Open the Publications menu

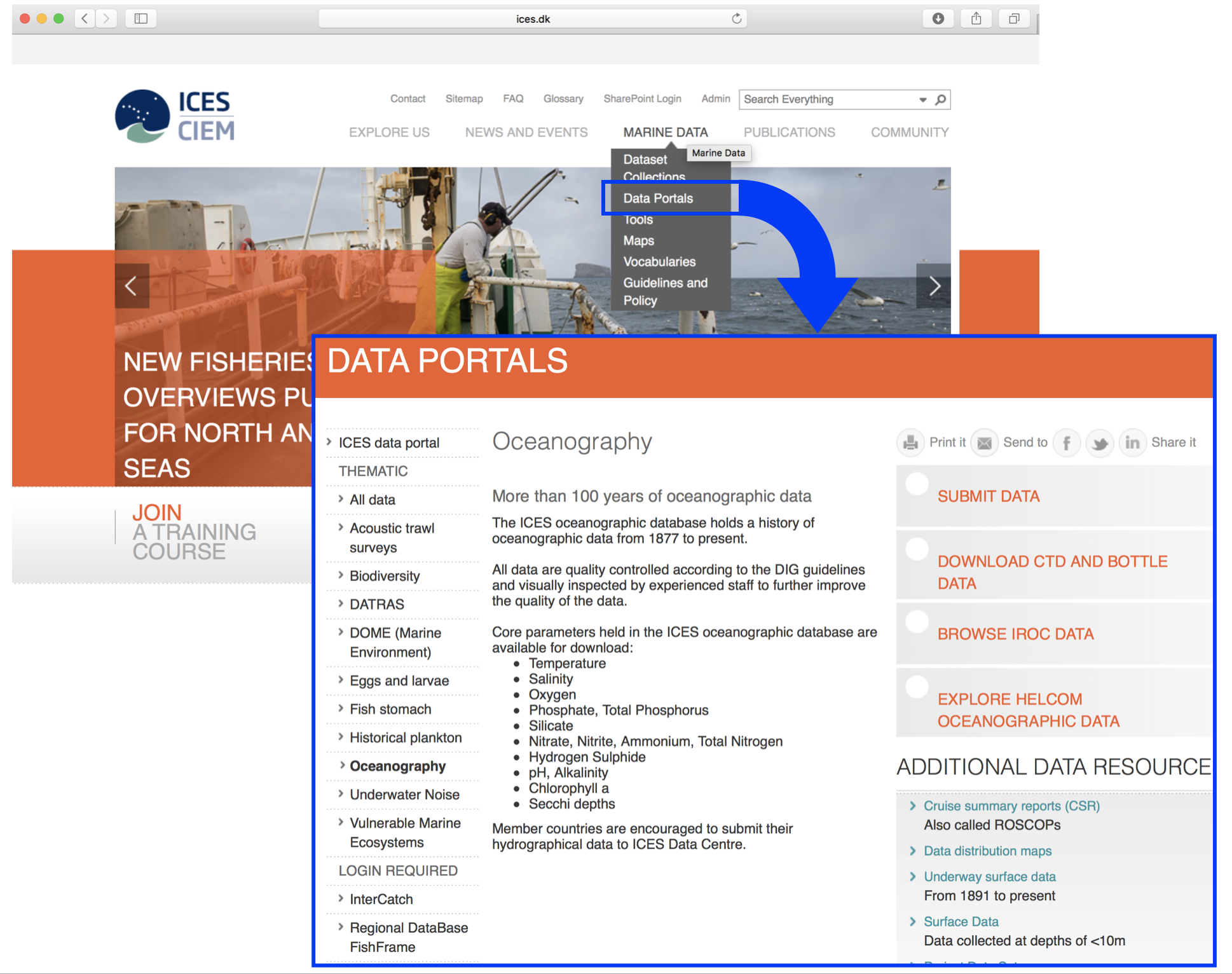(789, 132)
